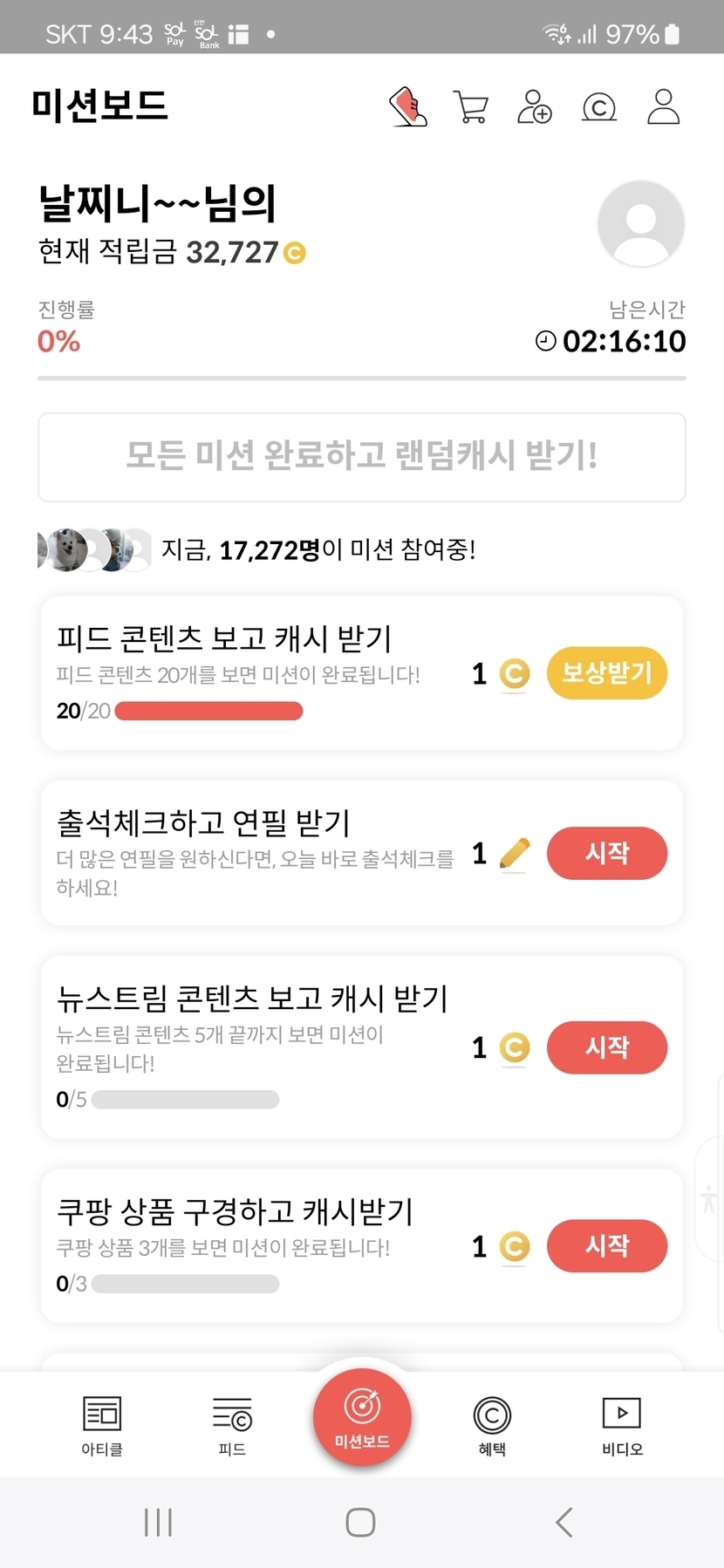The width and height of the screenshot is (724, 1568).
Task: Start the 쿠팡 상품 구경 mission
Action: coord(607,1245)
